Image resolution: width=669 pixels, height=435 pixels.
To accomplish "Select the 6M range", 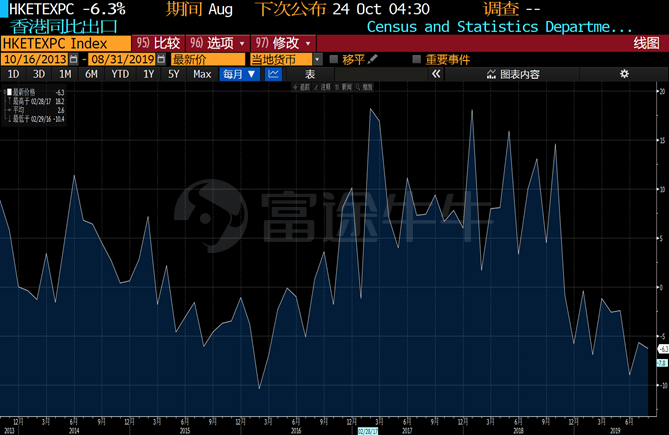I will pos(91,74).
